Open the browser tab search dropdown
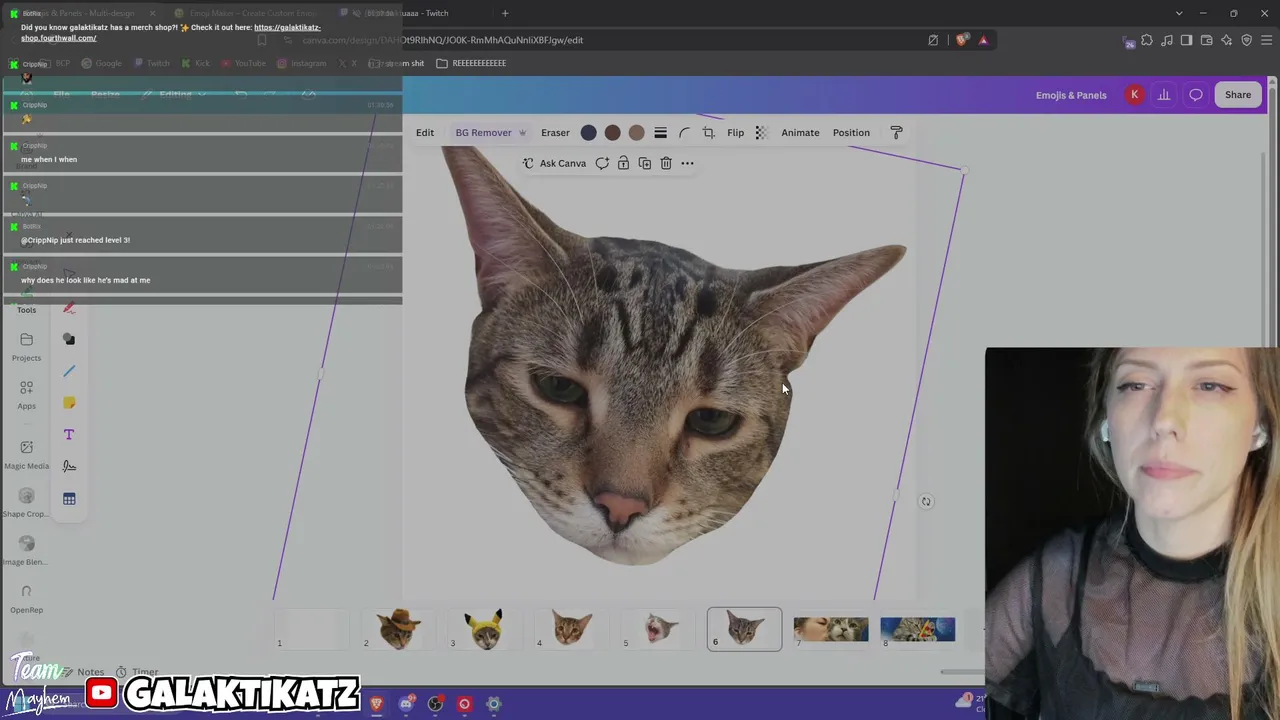The image size is (1280, 720). coord(1179,13)
